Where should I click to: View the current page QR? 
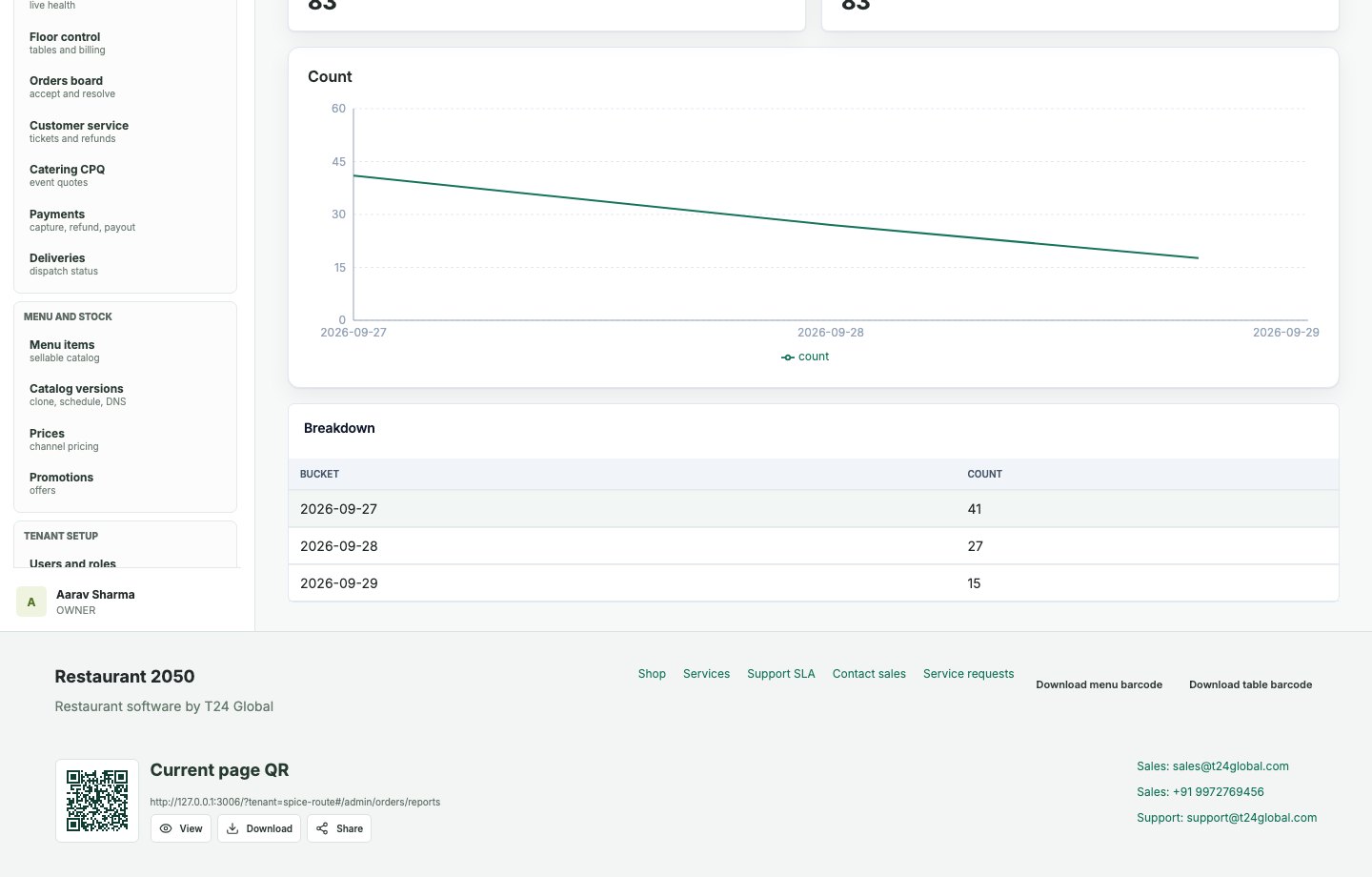[181, 828]
